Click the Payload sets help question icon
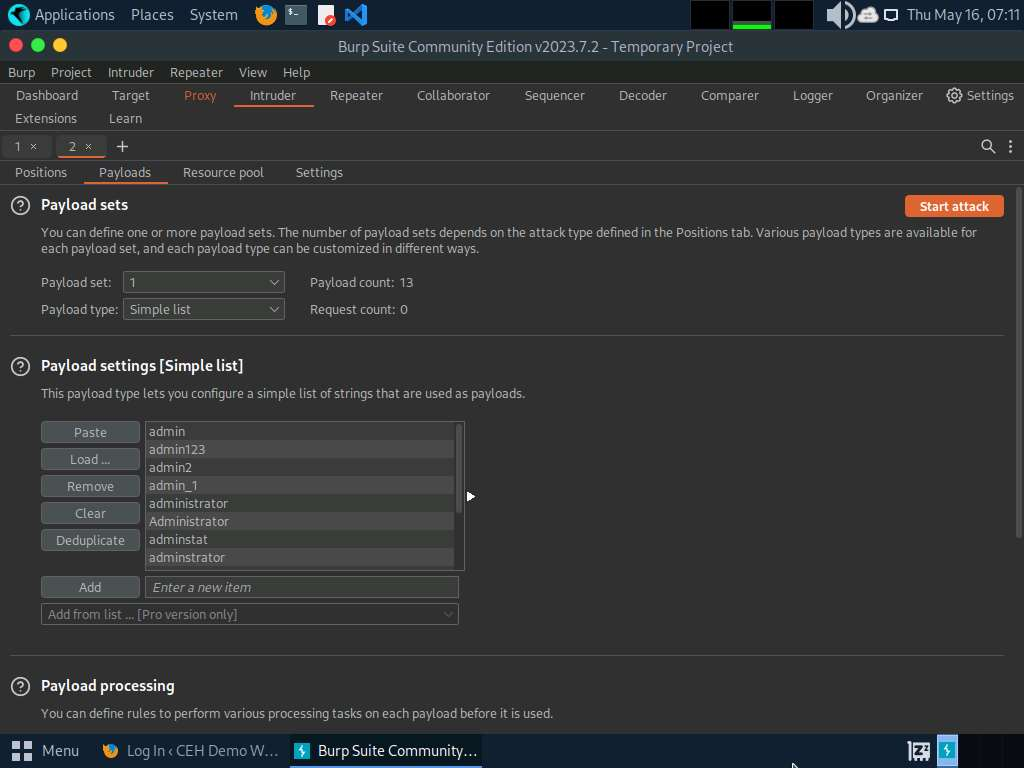Screen dimensions: 1024x768 (20, 205)
